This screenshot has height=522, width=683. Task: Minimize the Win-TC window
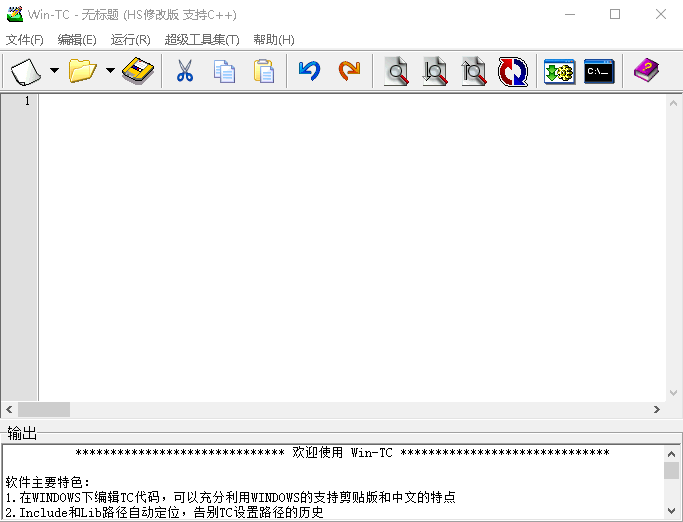point(570,14)
